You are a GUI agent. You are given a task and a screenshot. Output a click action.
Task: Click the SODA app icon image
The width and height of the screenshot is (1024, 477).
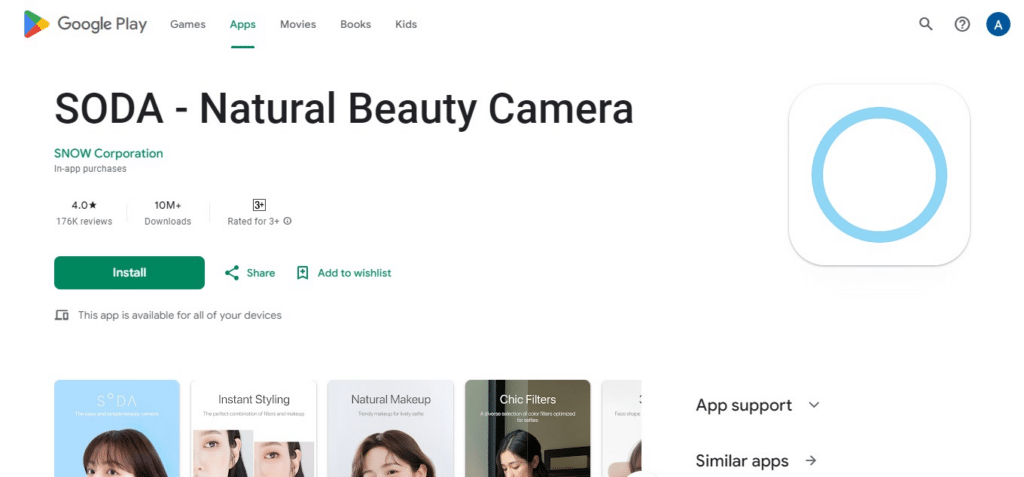879,175
